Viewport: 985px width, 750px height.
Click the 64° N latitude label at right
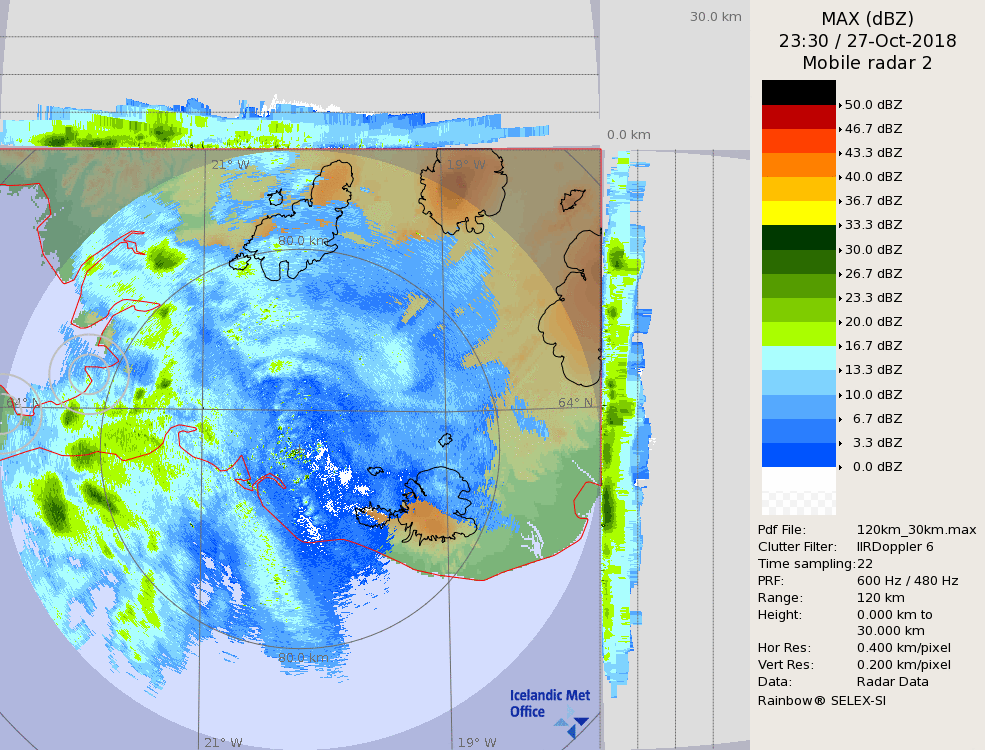pyautogui.click(x=575, y=403)
